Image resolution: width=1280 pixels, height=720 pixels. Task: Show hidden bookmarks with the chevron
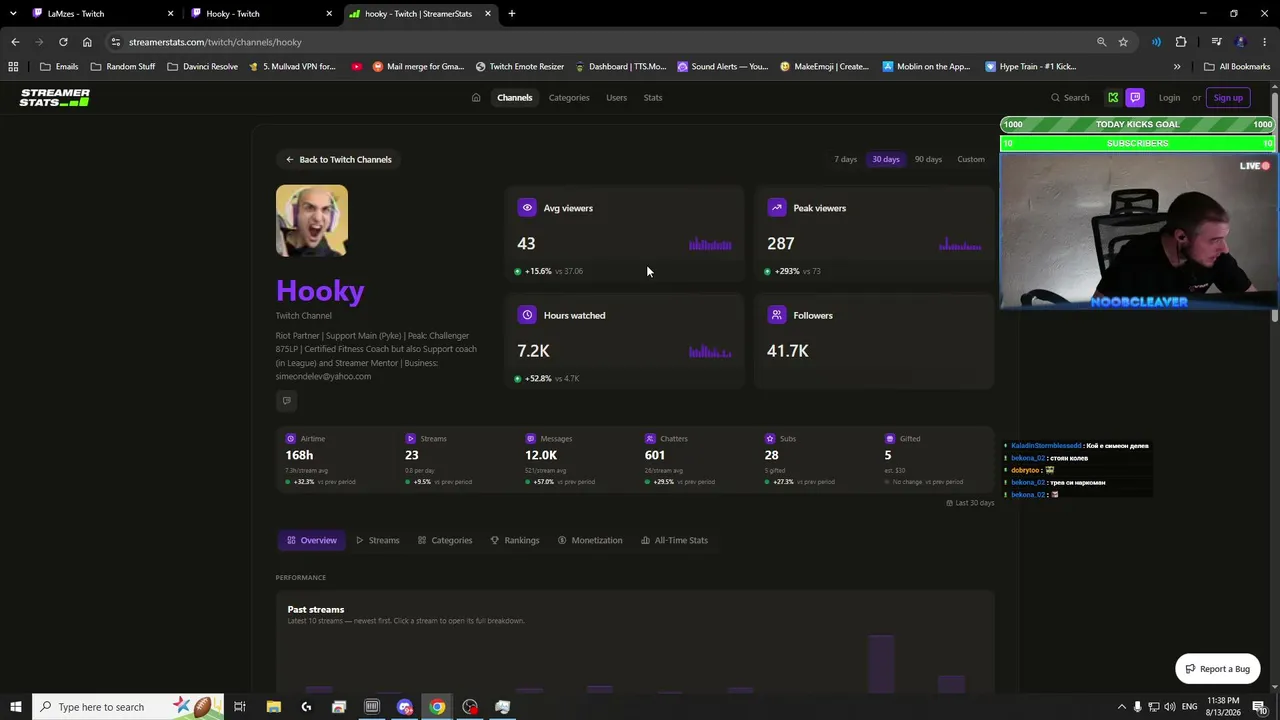click(x=1177, y=67)
